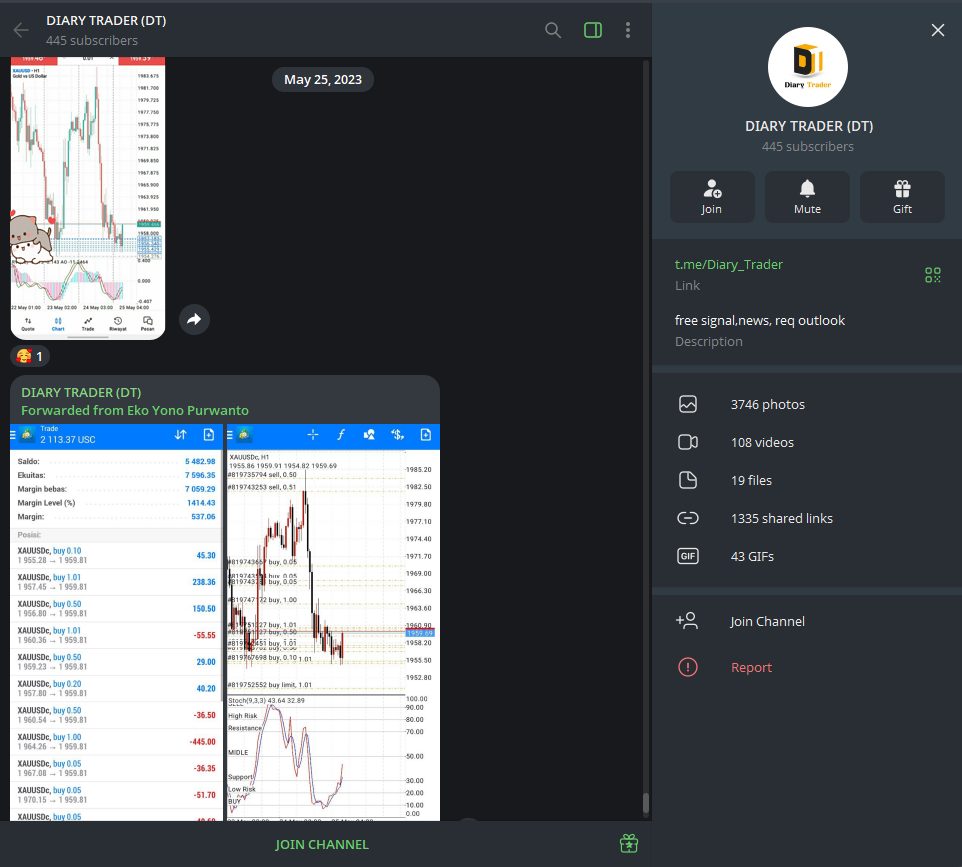962x867 pixels.
Task: Show the channel QR code
Action: pyautogui.click(x=932, y=275)
